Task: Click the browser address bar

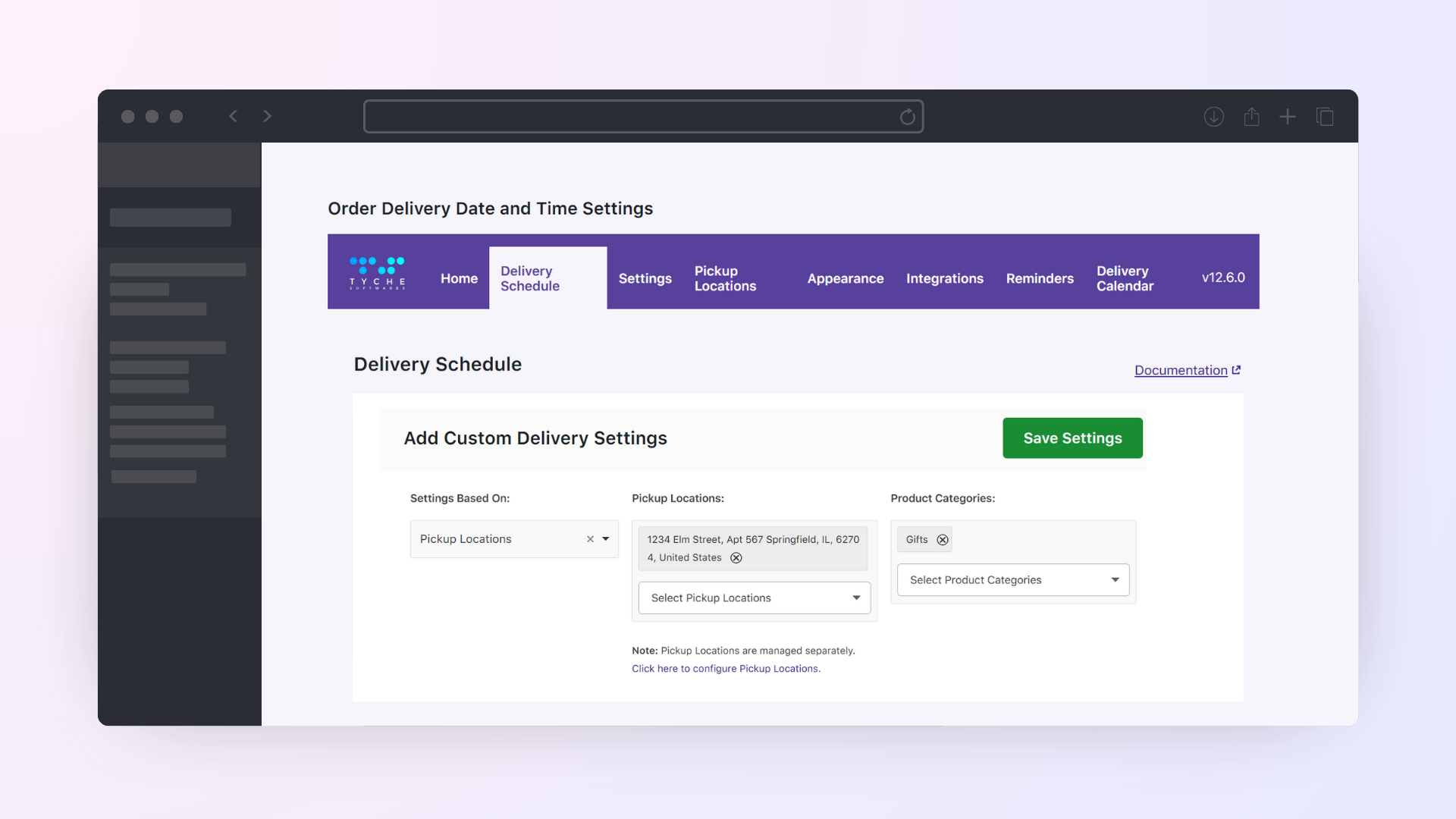Action: tap(643, 117)
